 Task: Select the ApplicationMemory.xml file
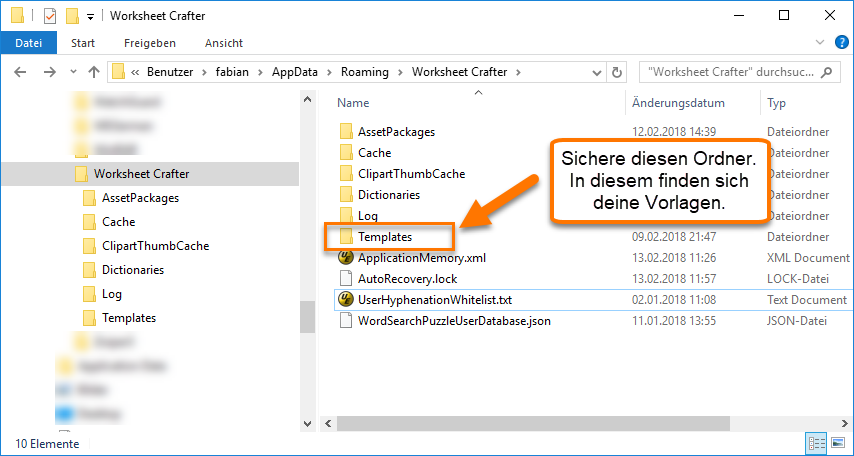click(416, 258)
